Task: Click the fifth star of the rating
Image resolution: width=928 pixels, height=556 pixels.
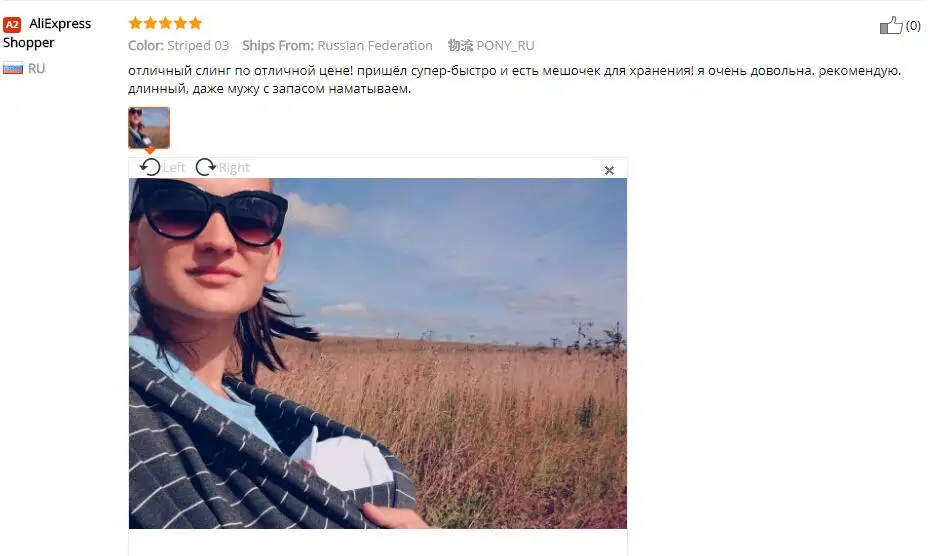Action: [195, 23]
